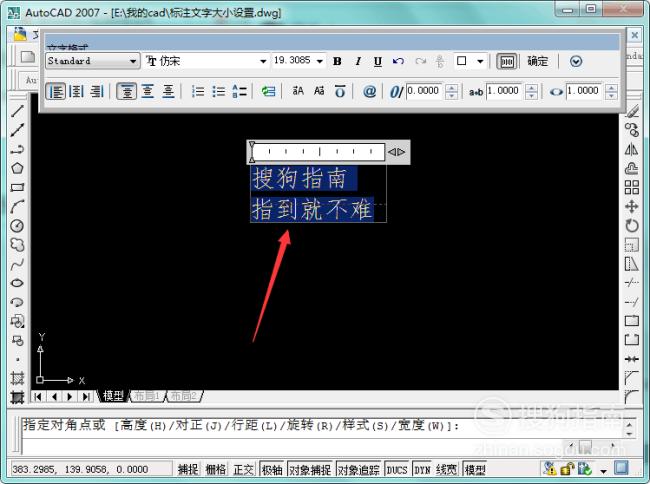Set paragraph center alignment

coord(76,91)
